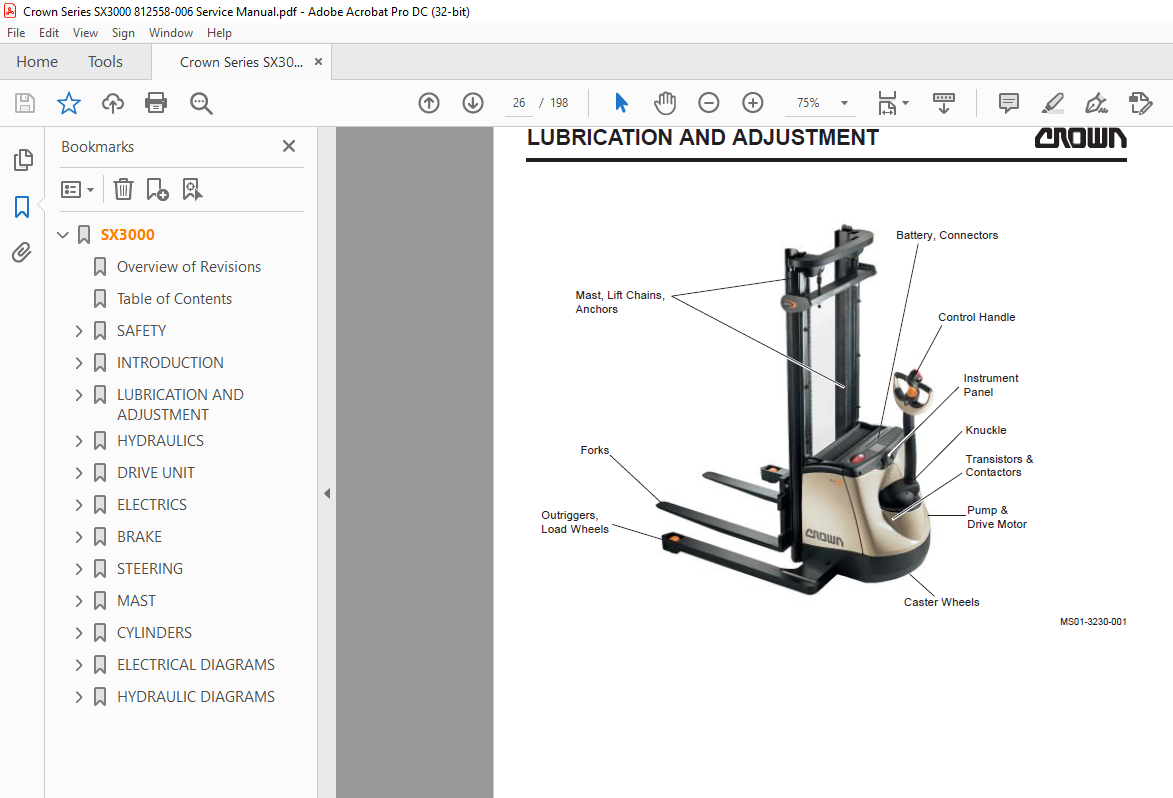Close the Crown Series SX30 document tab
The image size is (1173, 798).
pos(319,62)
